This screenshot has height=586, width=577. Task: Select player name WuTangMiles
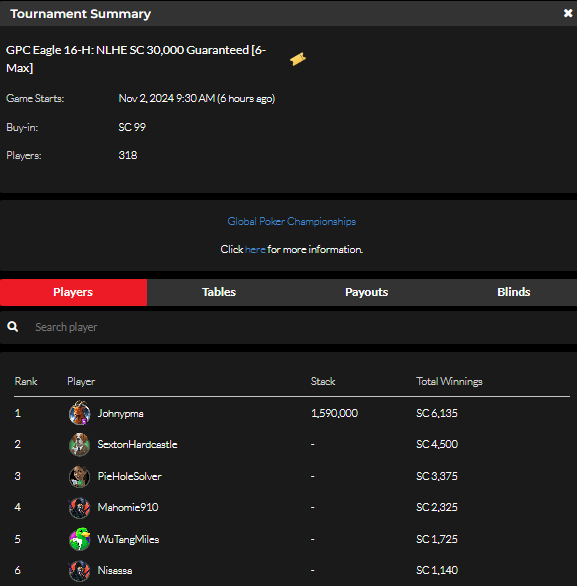128,539
